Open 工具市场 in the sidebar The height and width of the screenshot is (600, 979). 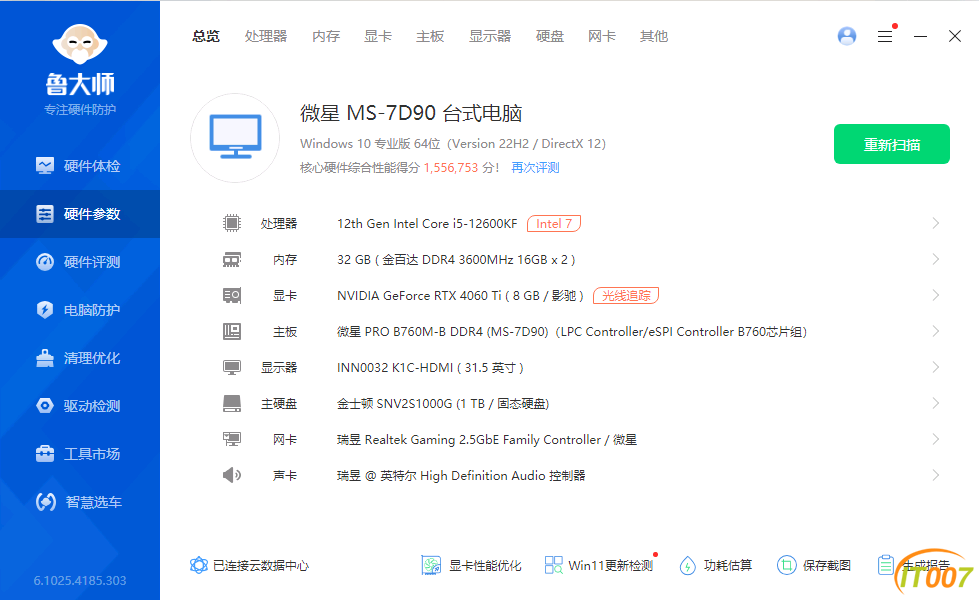80,455
